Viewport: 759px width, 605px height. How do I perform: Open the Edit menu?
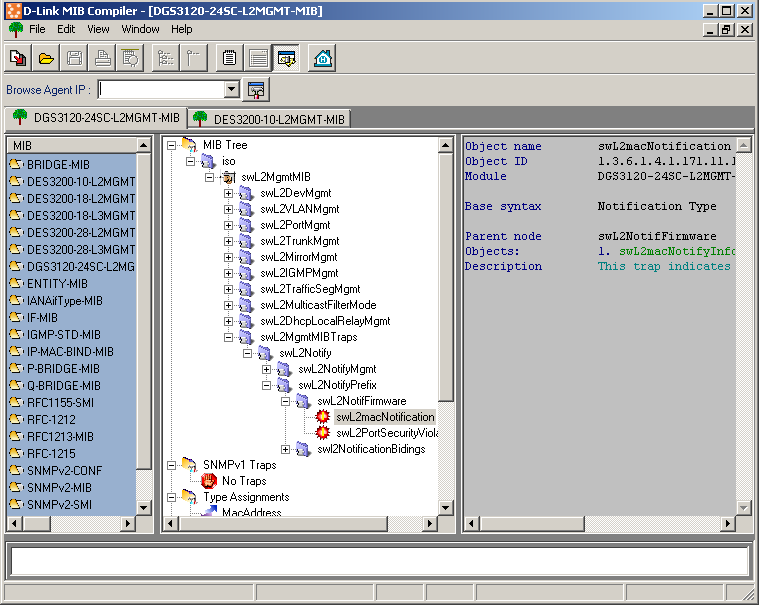click(66, 30)
